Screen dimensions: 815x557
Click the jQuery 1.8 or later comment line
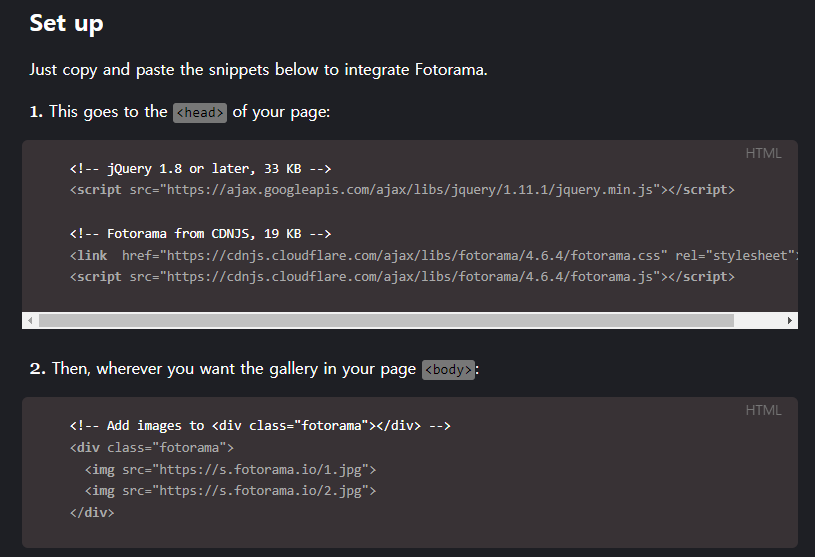pos(200,169)
